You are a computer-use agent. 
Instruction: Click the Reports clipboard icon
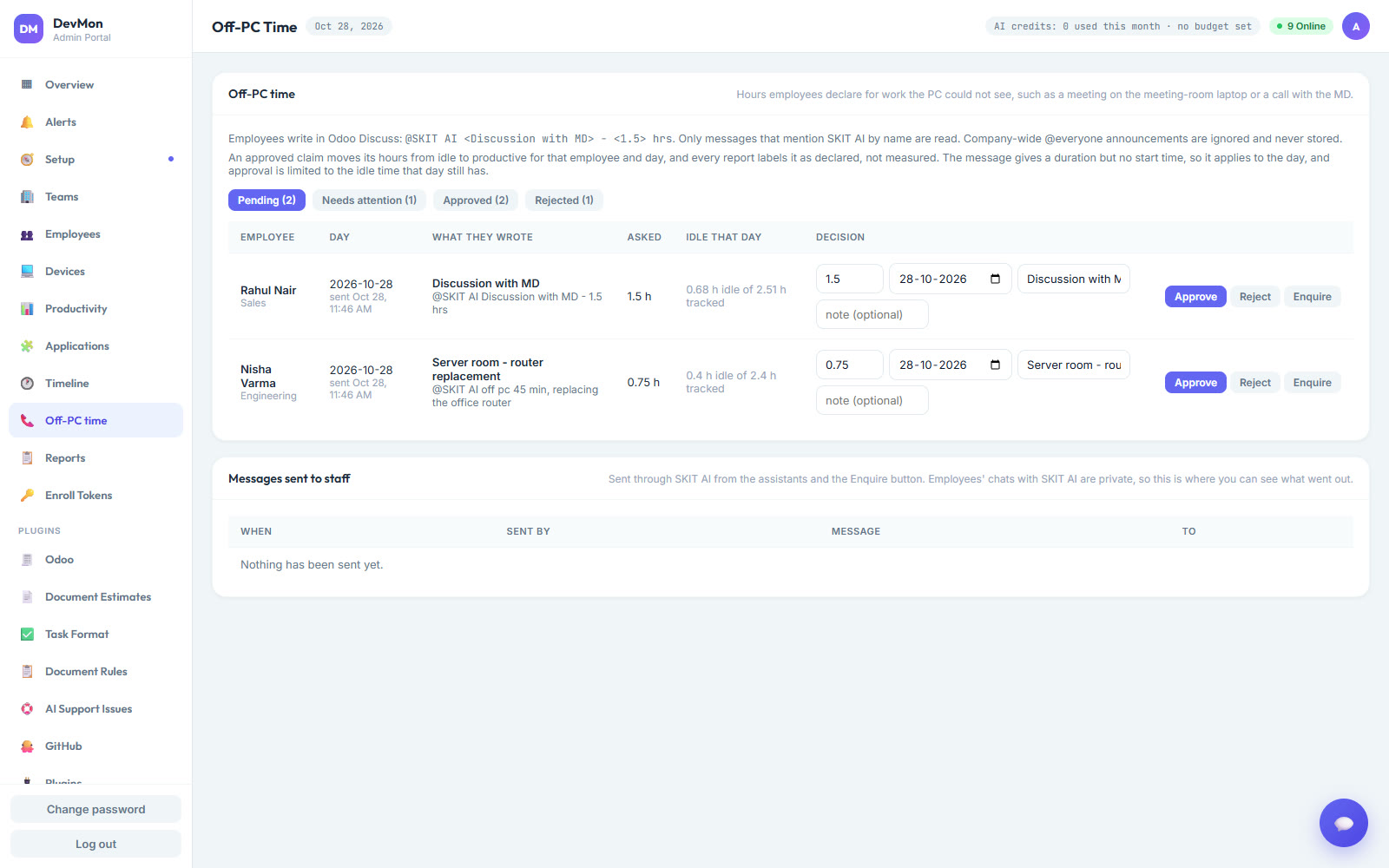coord(27,458)
